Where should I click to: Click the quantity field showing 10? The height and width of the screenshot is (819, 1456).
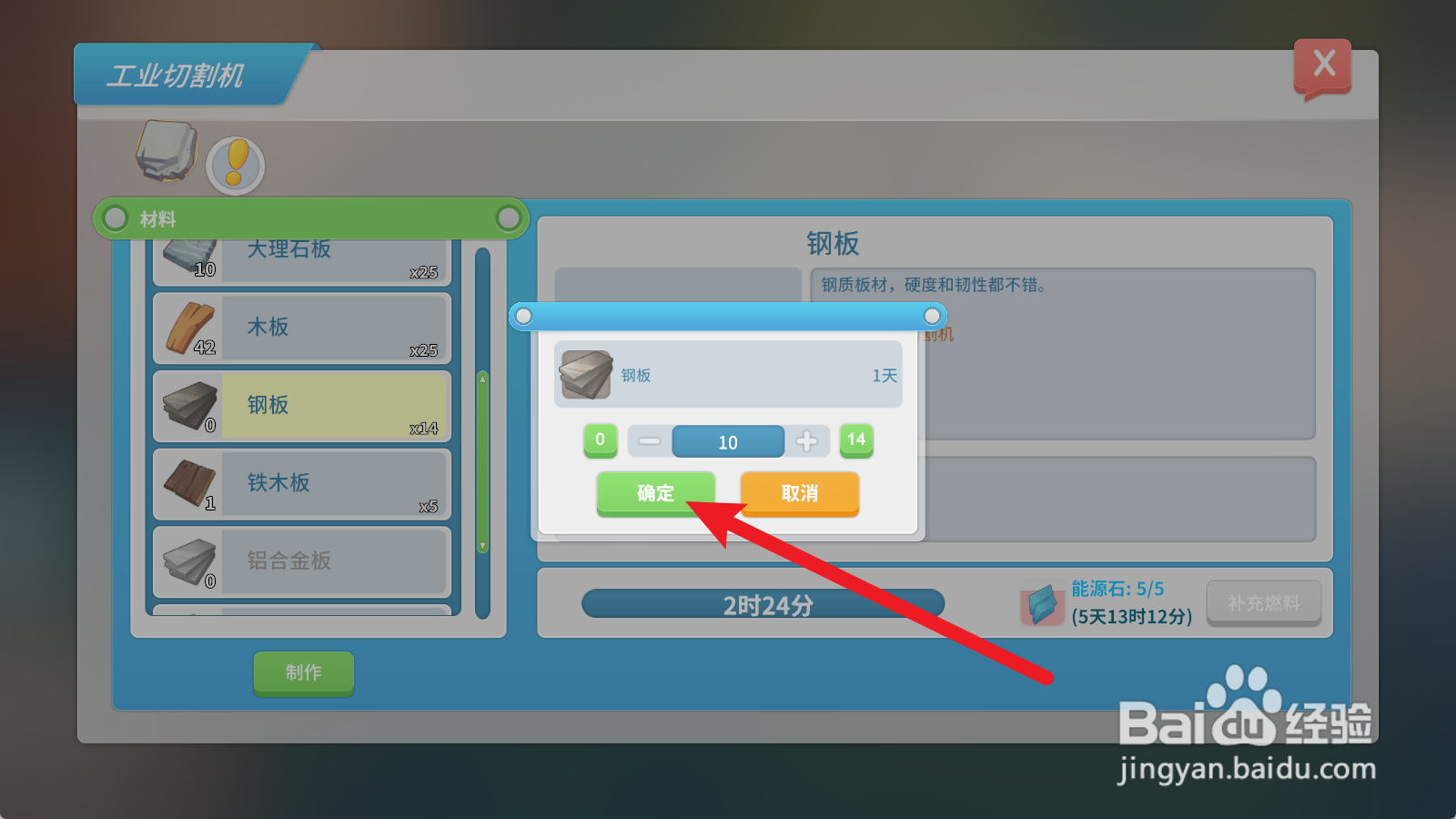click(x=728, y=441)
